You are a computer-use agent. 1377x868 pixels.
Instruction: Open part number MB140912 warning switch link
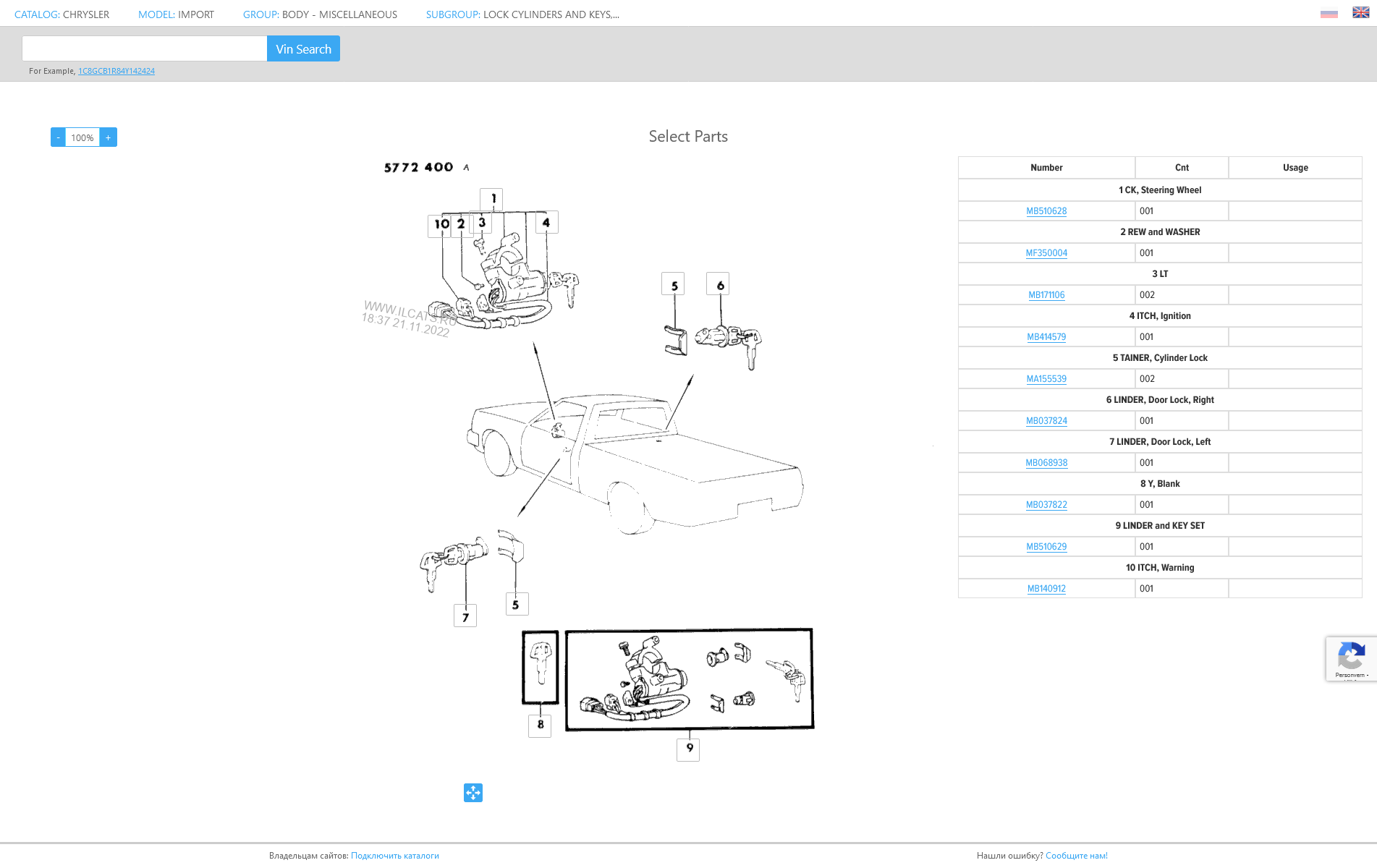pyautogui.click(x=1046, y=589)
